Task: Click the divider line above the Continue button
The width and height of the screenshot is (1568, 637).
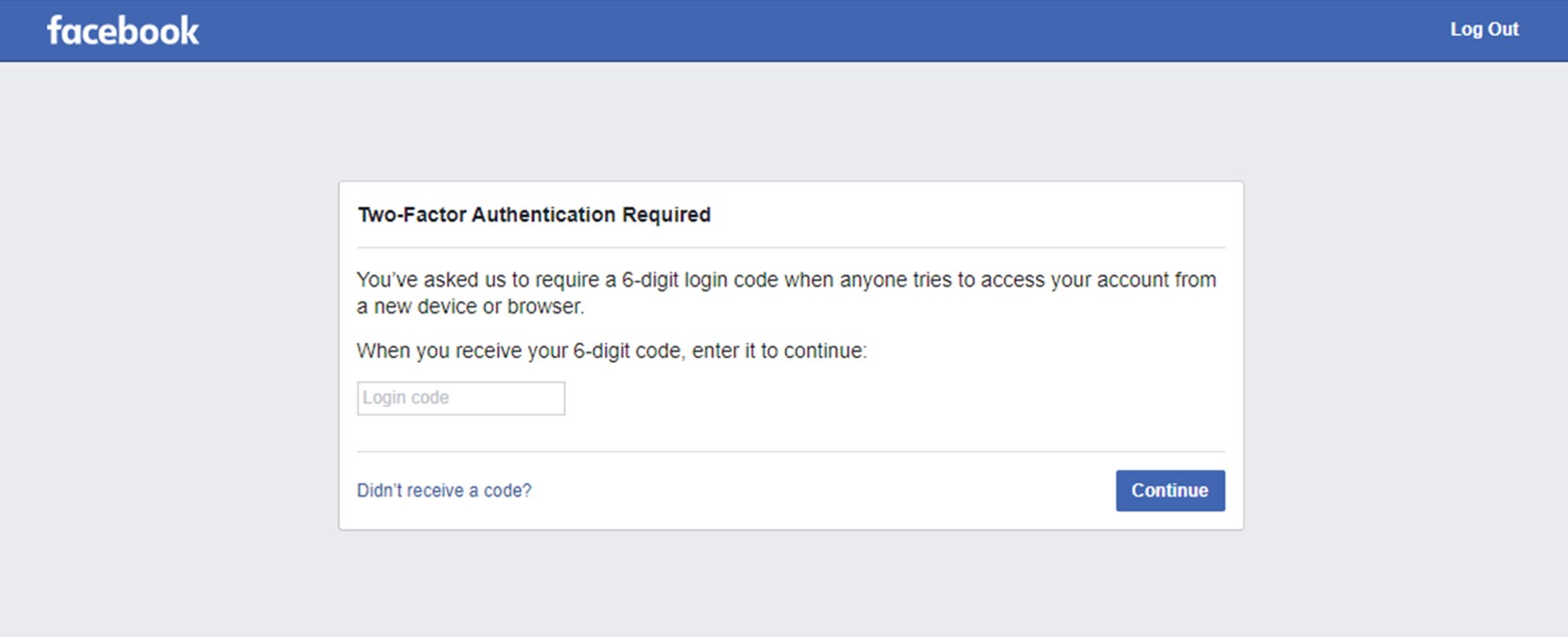Action: coord(791,451)
